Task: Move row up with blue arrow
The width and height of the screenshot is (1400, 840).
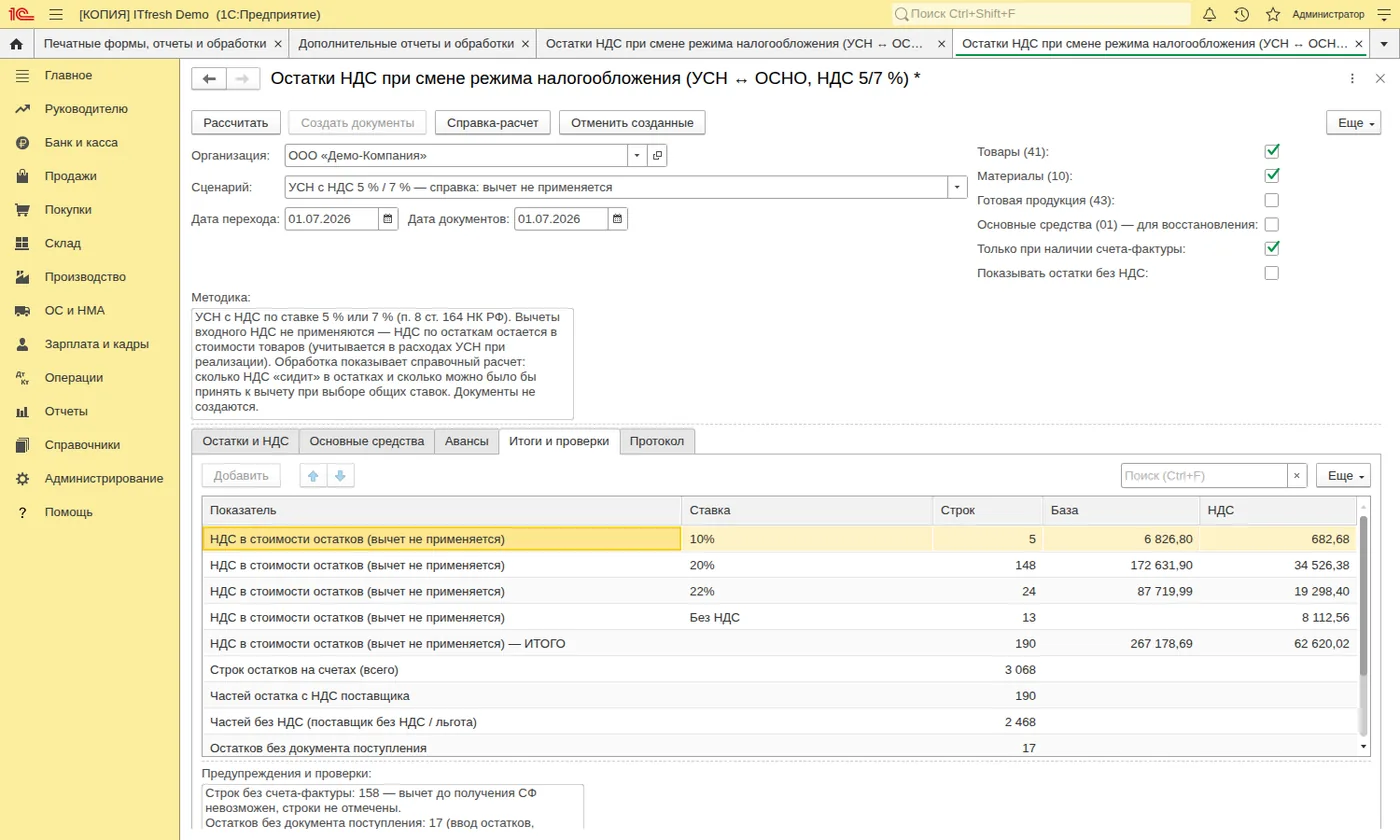Action: tap(314, 476)
